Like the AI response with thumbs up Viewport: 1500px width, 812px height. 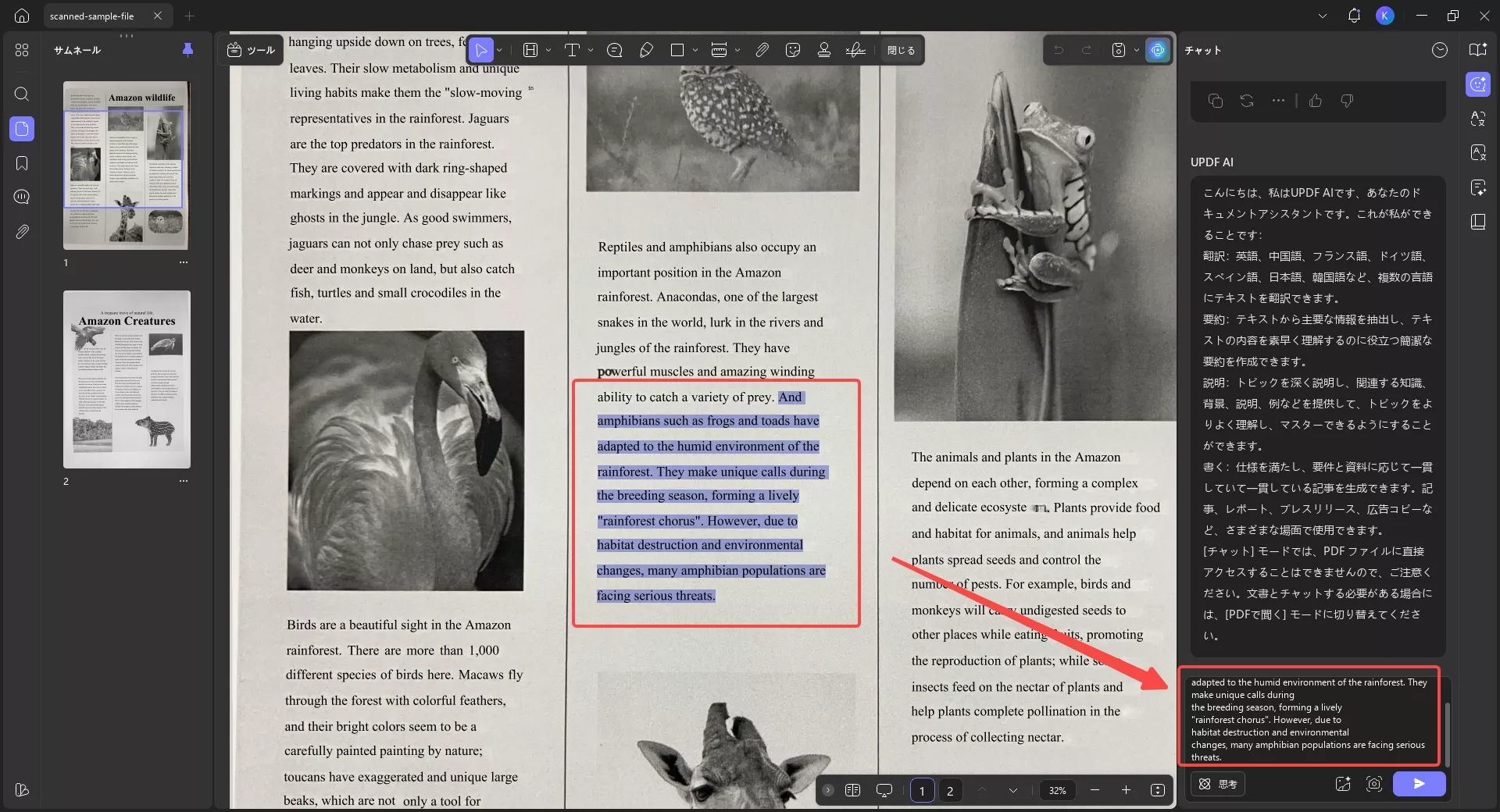(1316, 101)
